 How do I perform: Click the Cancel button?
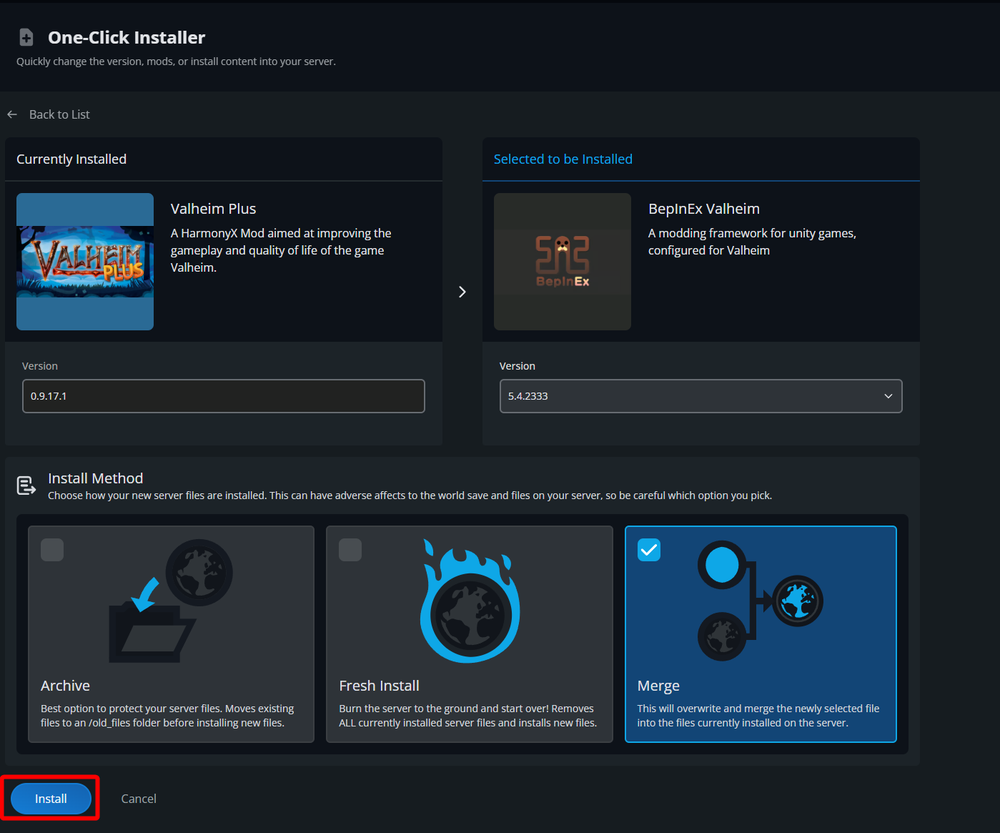click(x=138, y=799)
